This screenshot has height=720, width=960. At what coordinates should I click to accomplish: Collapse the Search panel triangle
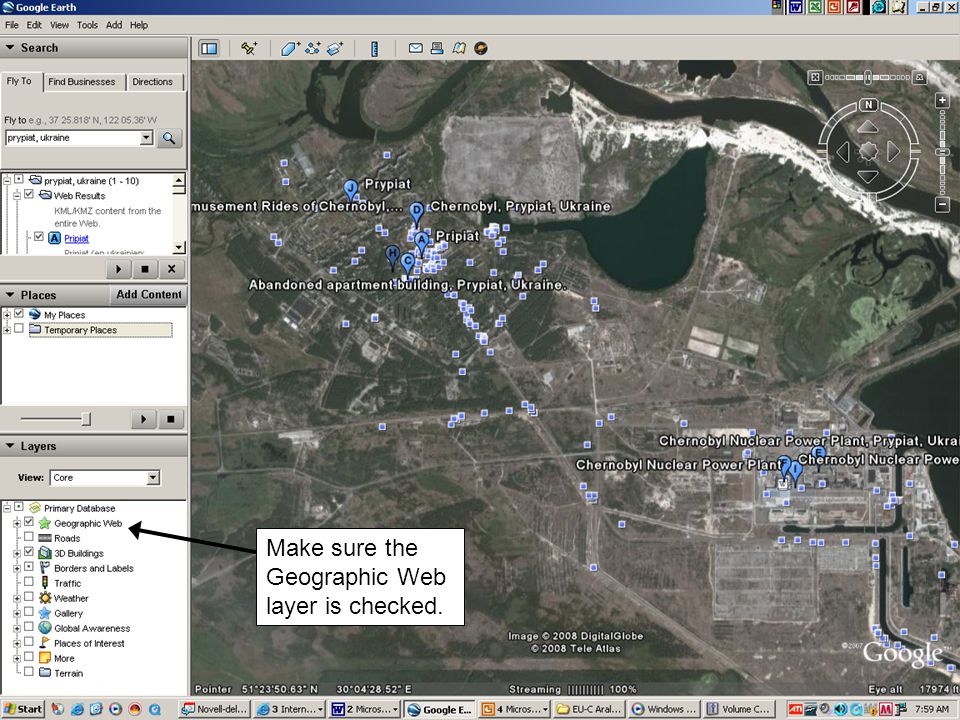(x=10, y=47)
